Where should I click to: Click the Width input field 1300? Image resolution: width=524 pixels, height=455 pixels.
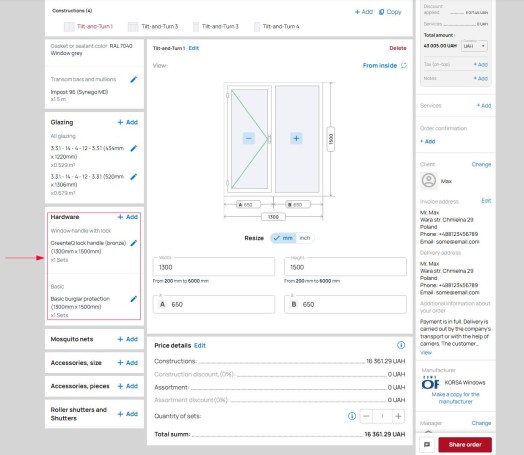click(x=214, y=267)
